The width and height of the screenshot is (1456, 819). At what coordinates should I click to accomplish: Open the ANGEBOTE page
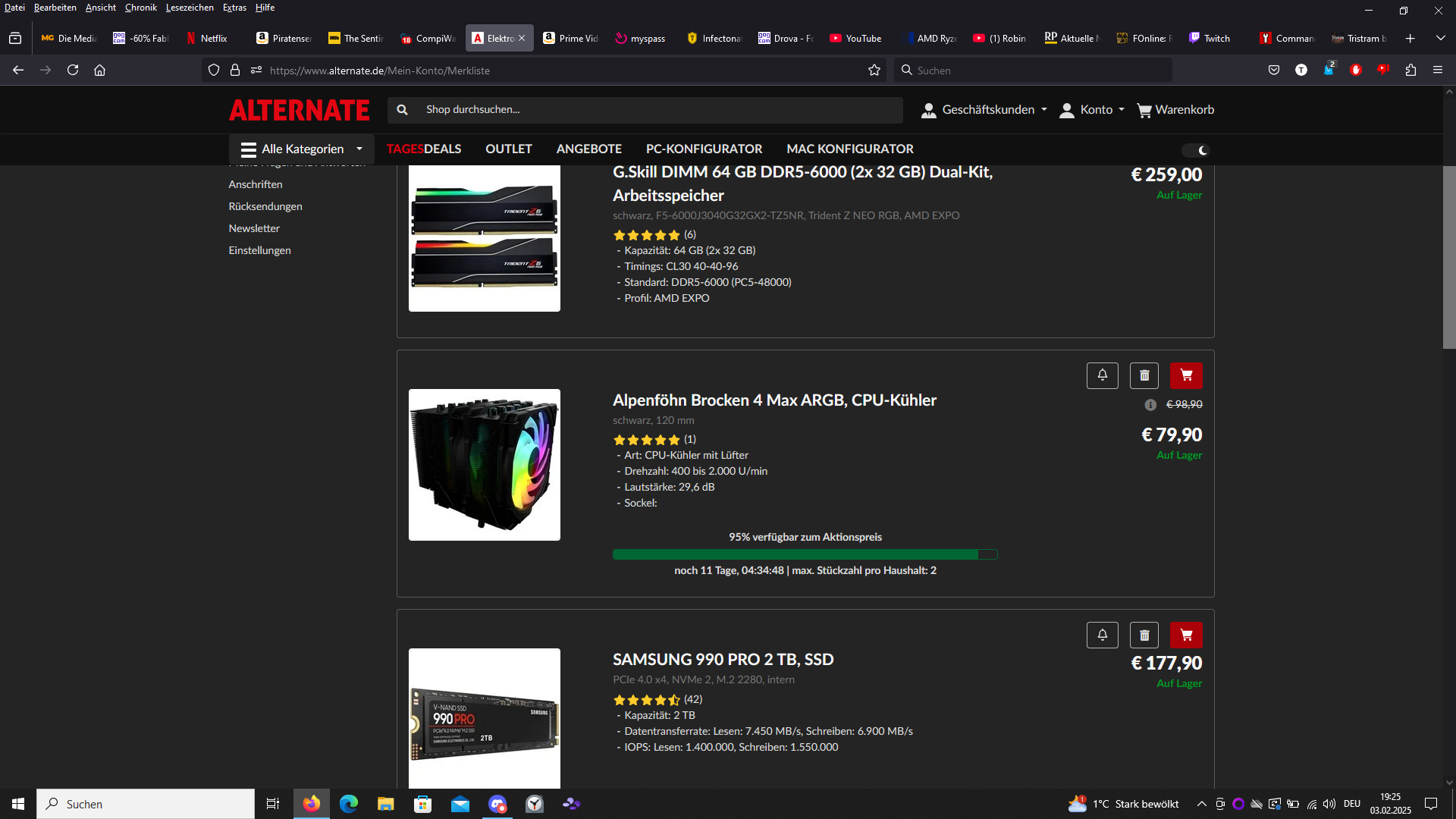click(588, 149)
